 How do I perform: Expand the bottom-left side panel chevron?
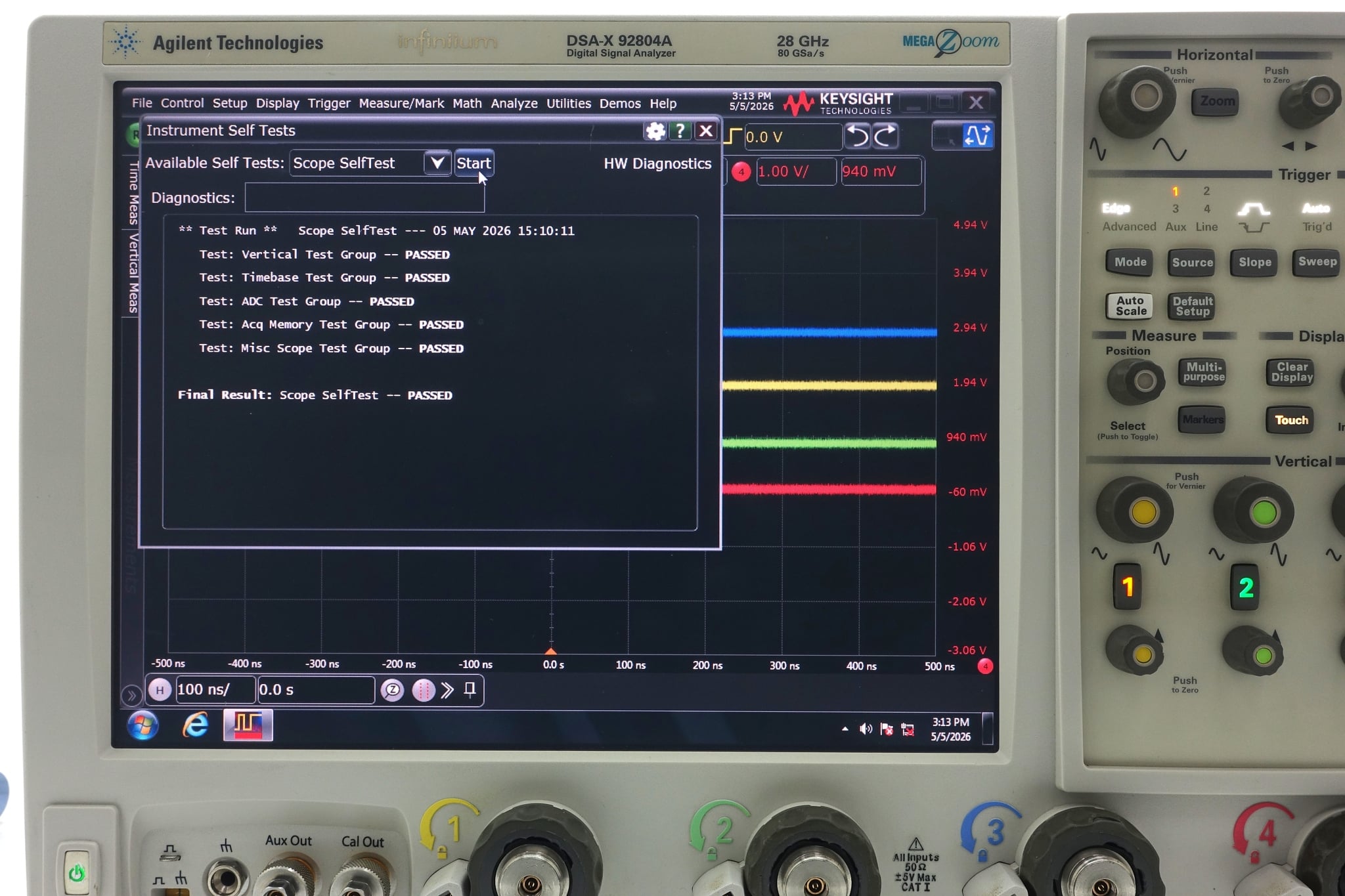pyautogui.click(x=131, y=694)
